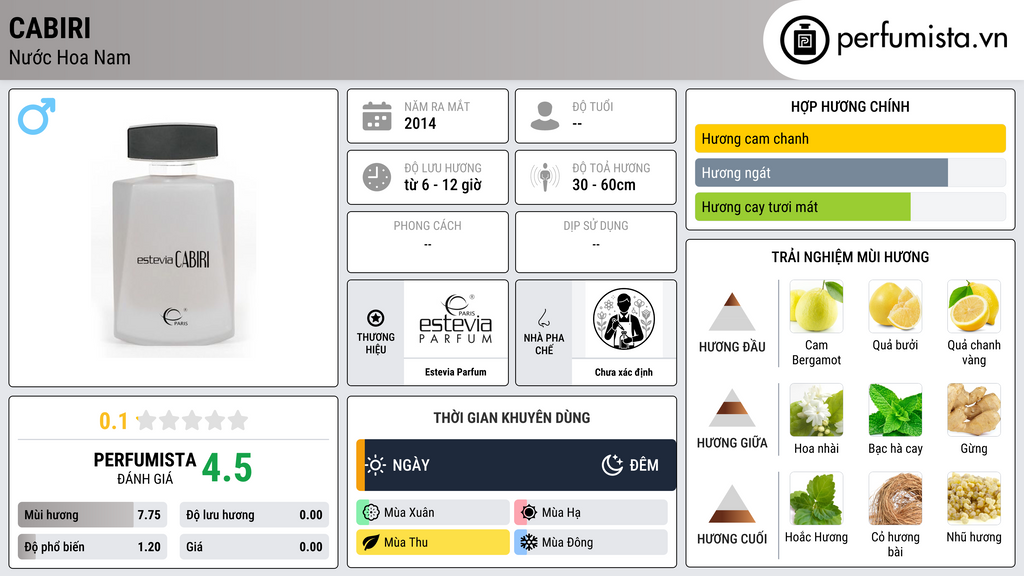Click the calendar icon beside Năm ra mắt

pos(377,116)
